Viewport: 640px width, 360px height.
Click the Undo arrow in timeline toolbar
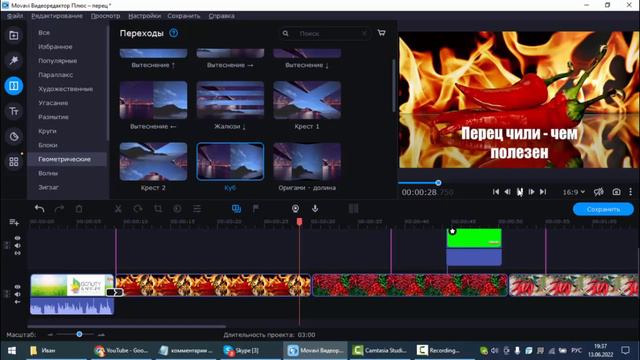pyautogui.click(x=40, y=209)
